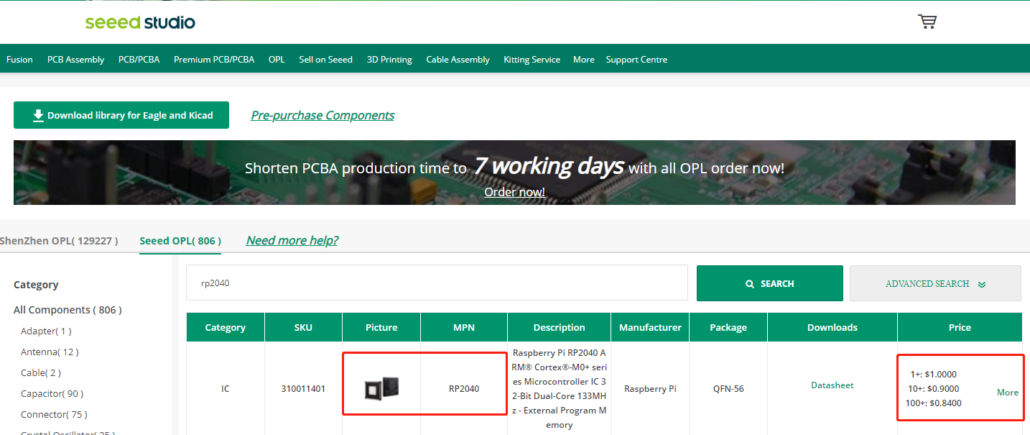Click the green SEARCH button
This screenshot has width=1030, height=435.
[769, 283]
